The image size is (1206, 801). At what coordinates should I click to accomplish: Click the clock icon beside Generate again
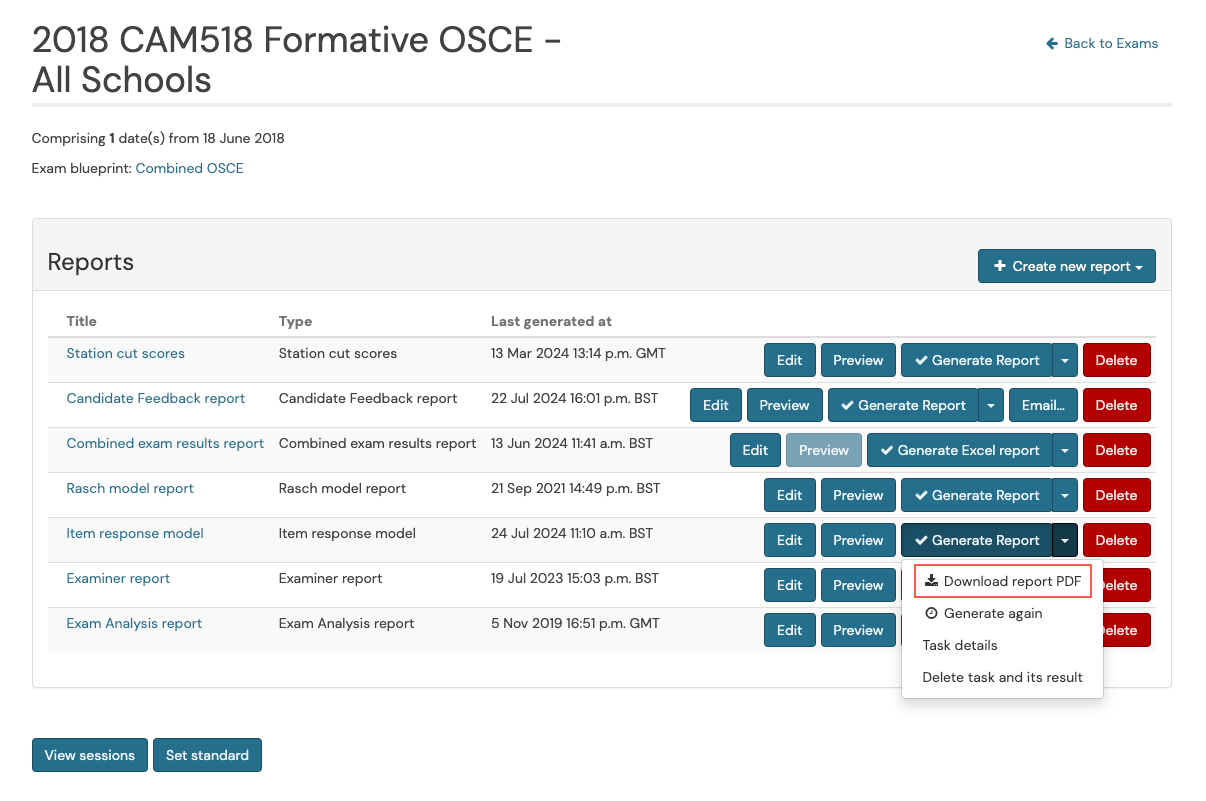[x=931, y=613]
